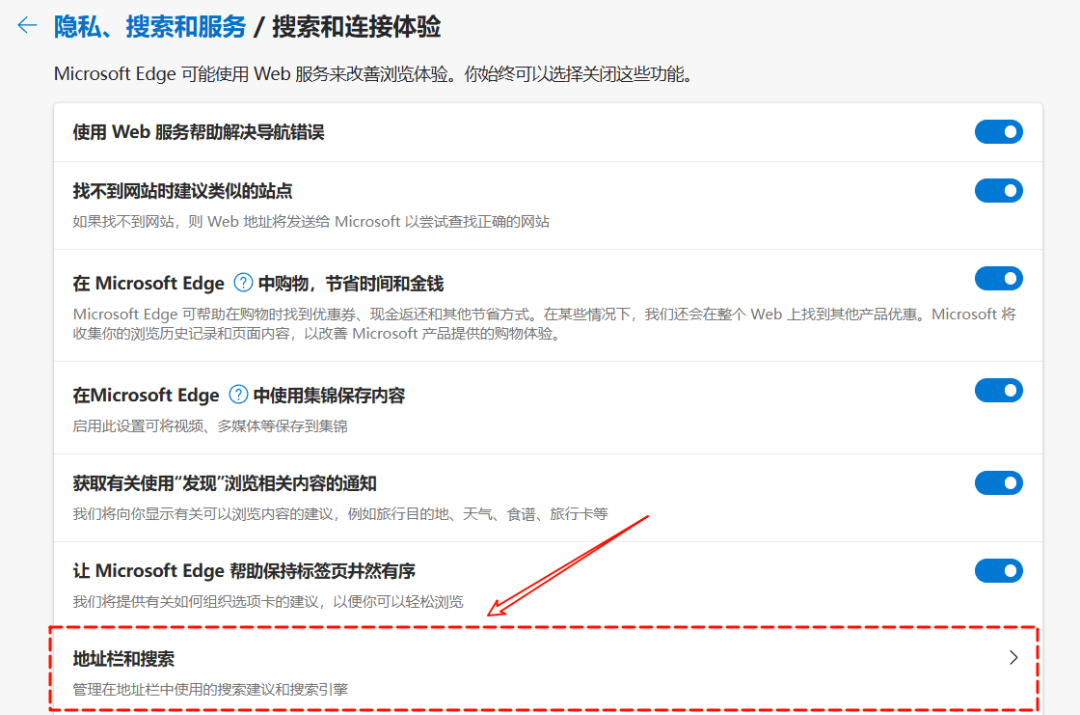This screenshot has width=1080, height=715.
Task: Click the label 使用 Web 服务帮助解决导航错误
Action: [198, 132]
